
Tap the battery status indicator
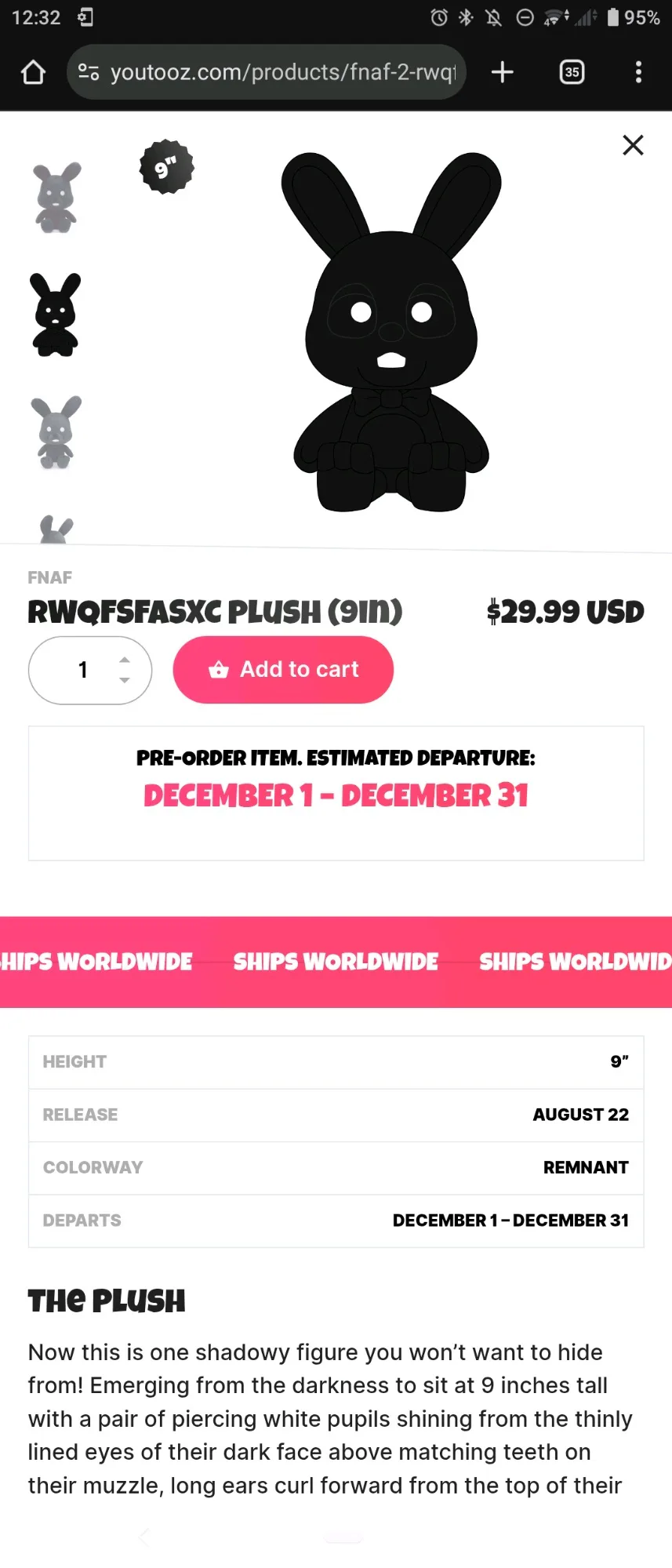613,17
